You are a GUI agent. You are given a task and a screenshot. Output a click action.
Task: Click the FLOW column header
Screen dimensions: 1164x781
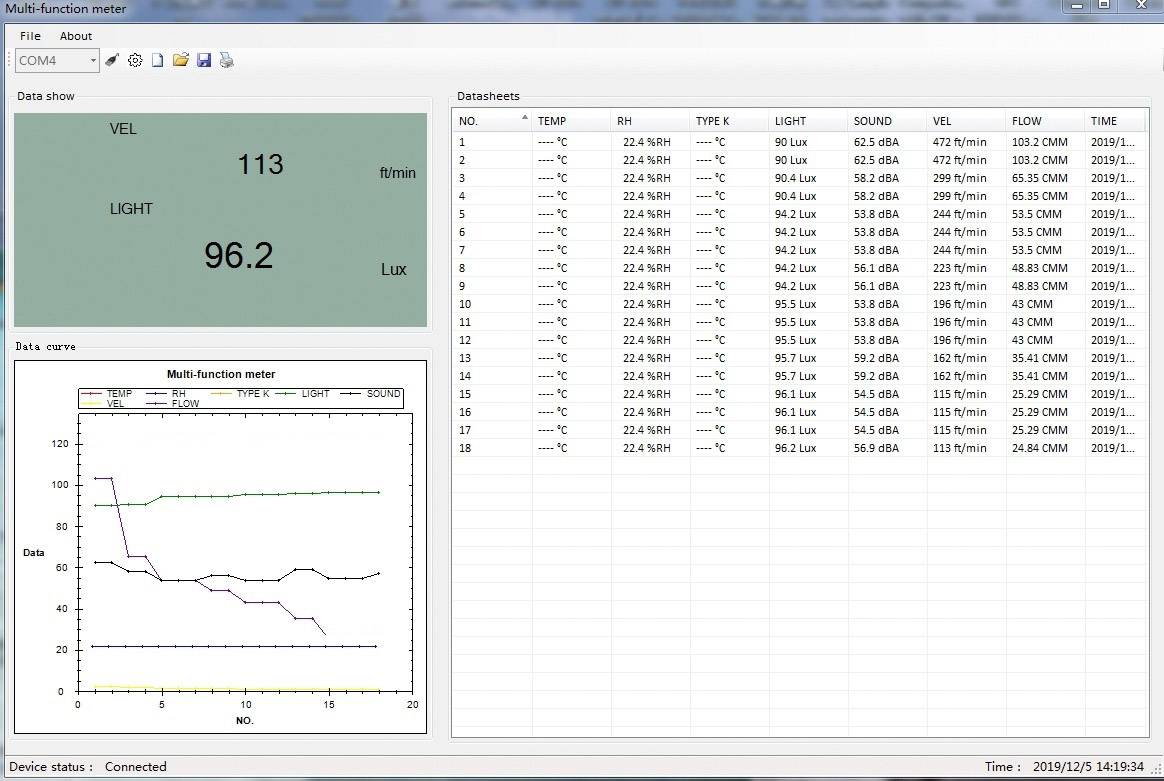1026,121
